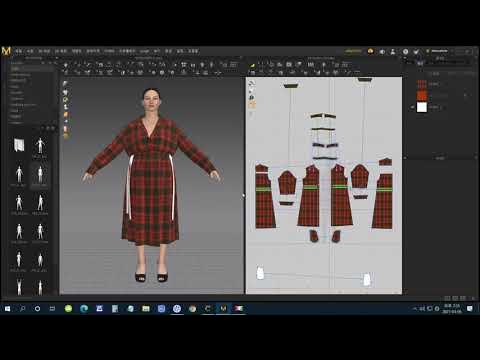Viewport: 480px width, 360px height.
Task: Click the white round icon beside the user icon
Action: pyautogui.click(x=405, y=51)
